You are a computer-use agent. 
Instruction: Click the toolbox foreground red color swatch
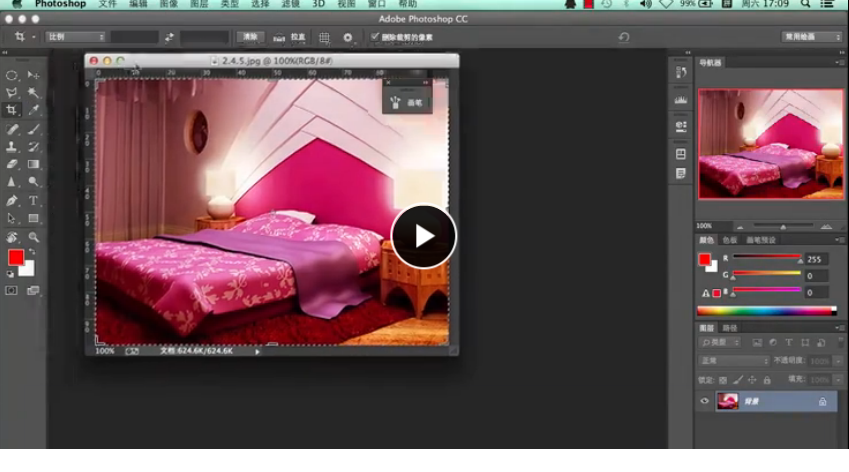16,258
